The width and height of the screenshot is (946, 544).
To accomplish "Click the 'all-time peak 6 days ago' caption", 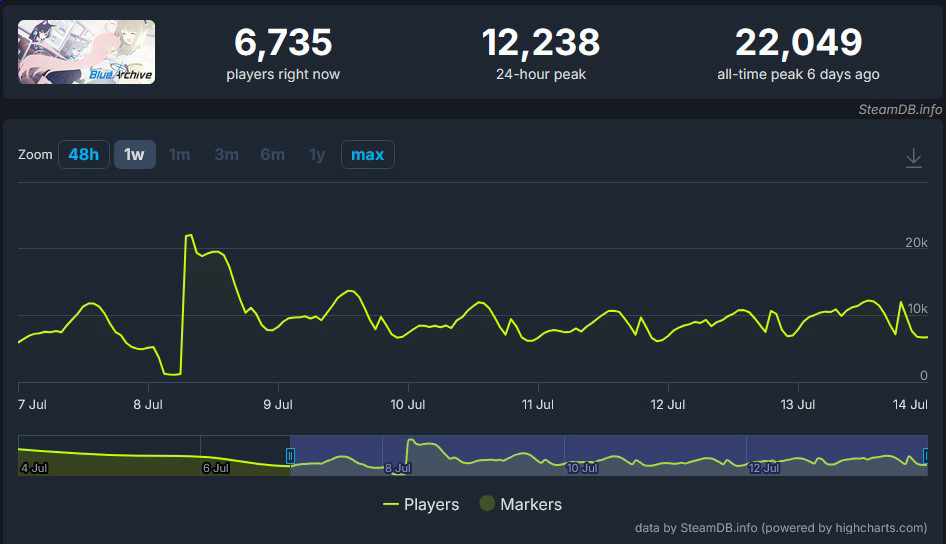I will click(798, 74).
